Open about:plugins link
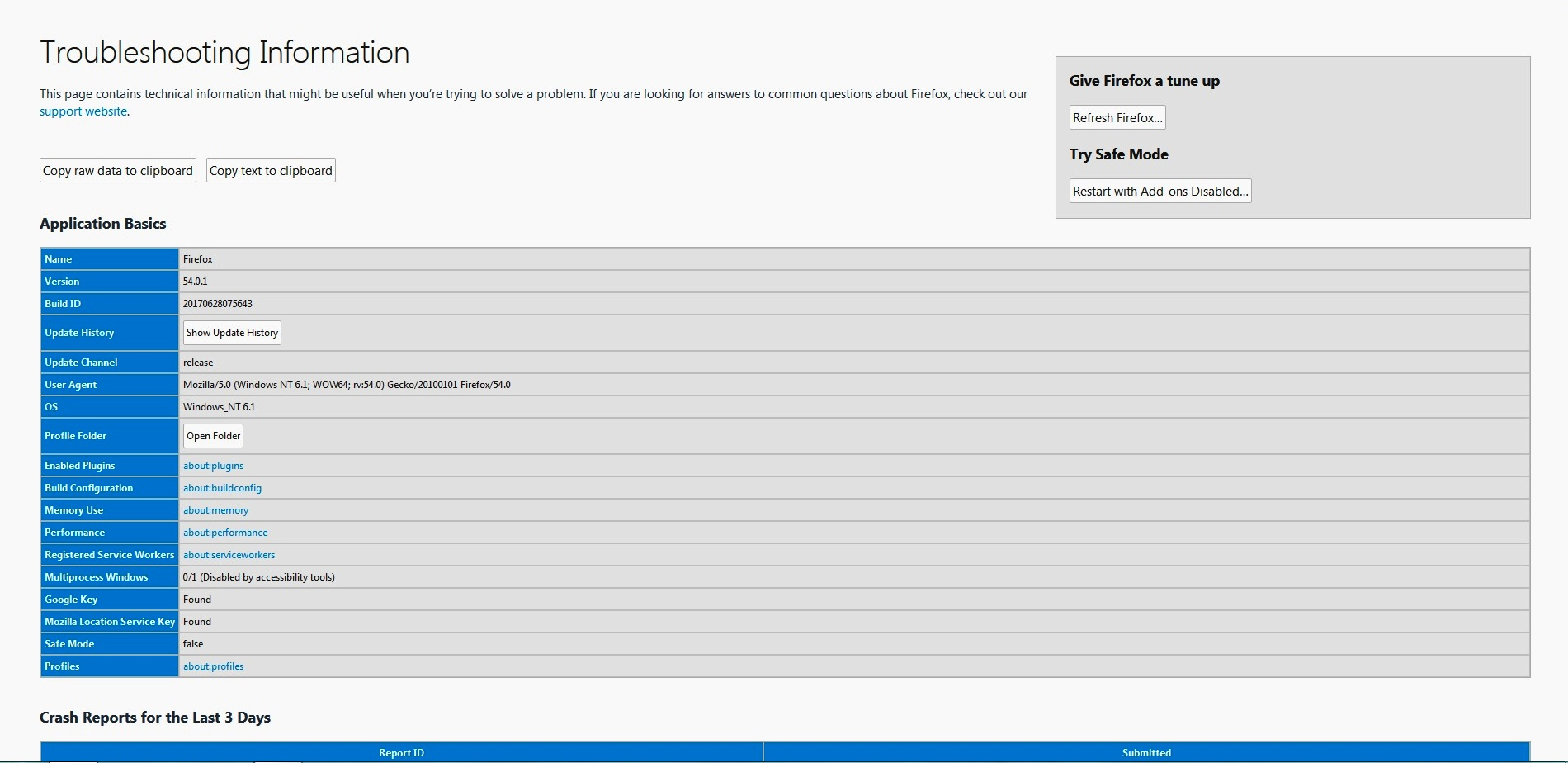The height and width of the screenshot is (763, 1568). coord(213,466)
